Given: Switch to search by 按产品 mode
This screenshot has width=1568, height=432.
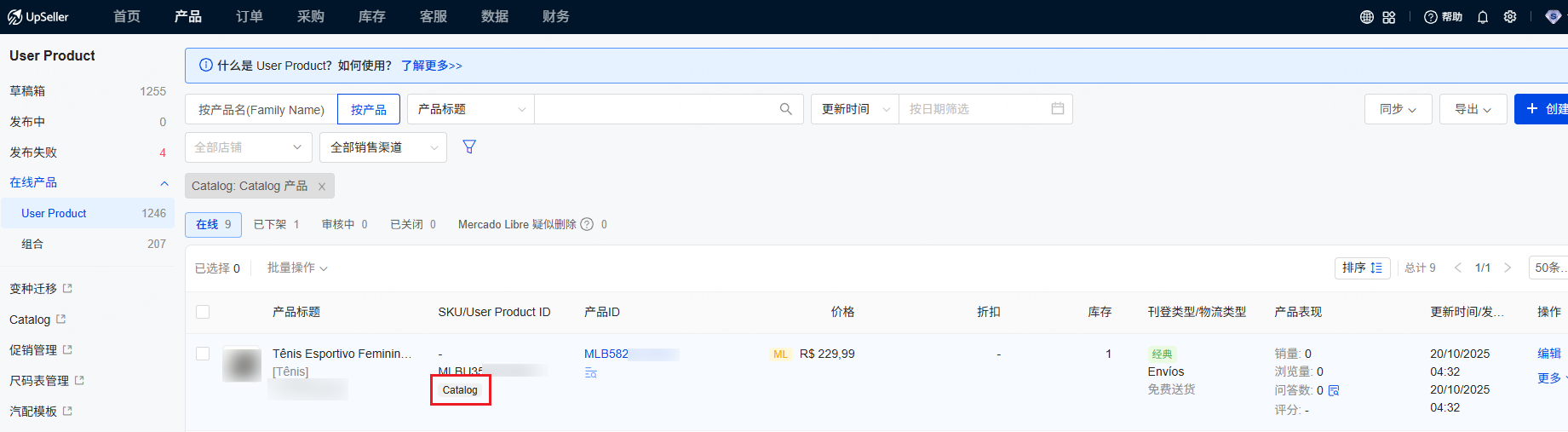Looking at the screenshot, I should (x=369, y=110).
